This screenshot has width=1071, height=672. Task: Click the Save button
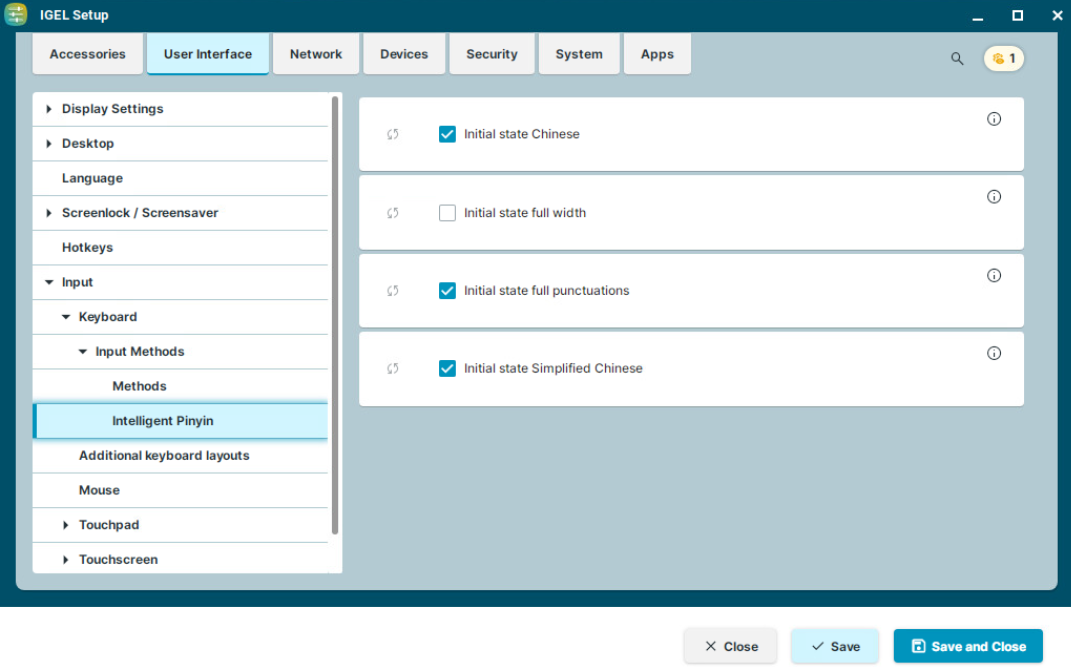pyautogui.click(x=834, y=647)
